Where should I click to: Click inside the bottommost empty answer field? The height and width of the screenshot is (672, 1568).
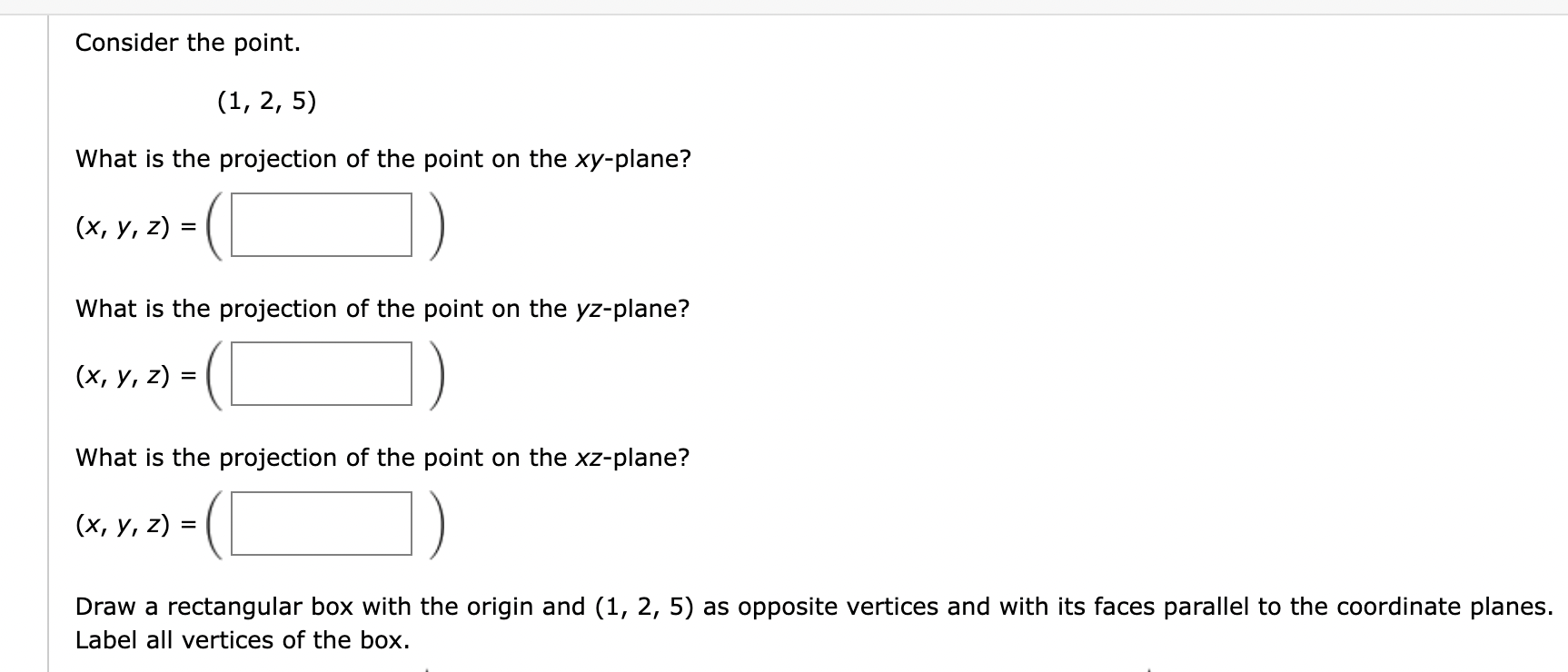(x=321, y=524)
